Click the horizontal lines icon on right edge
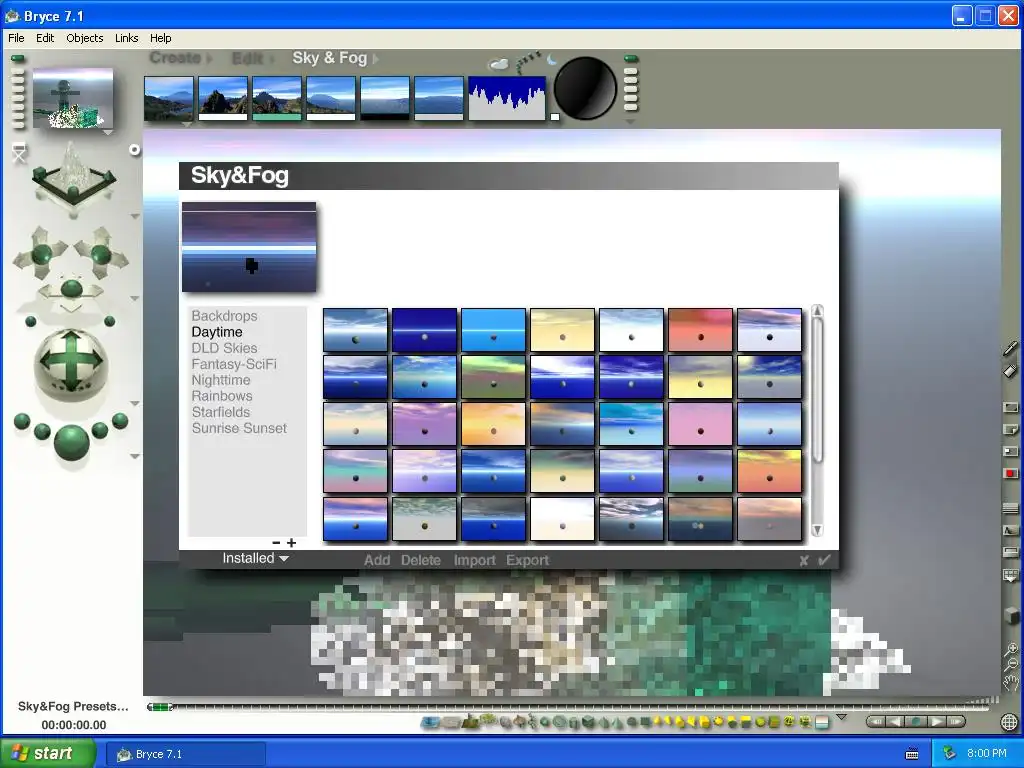Screen dimensions: 1024x768 tap(1010, 508)
